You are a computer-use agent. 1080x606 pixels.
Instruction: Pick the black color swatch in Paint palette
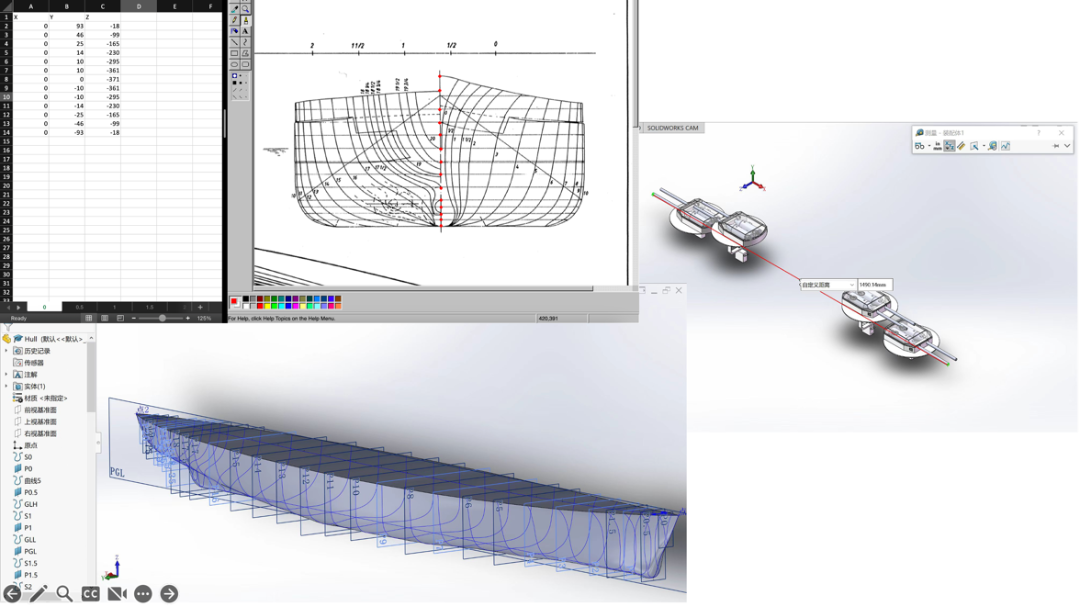point(246,298)
